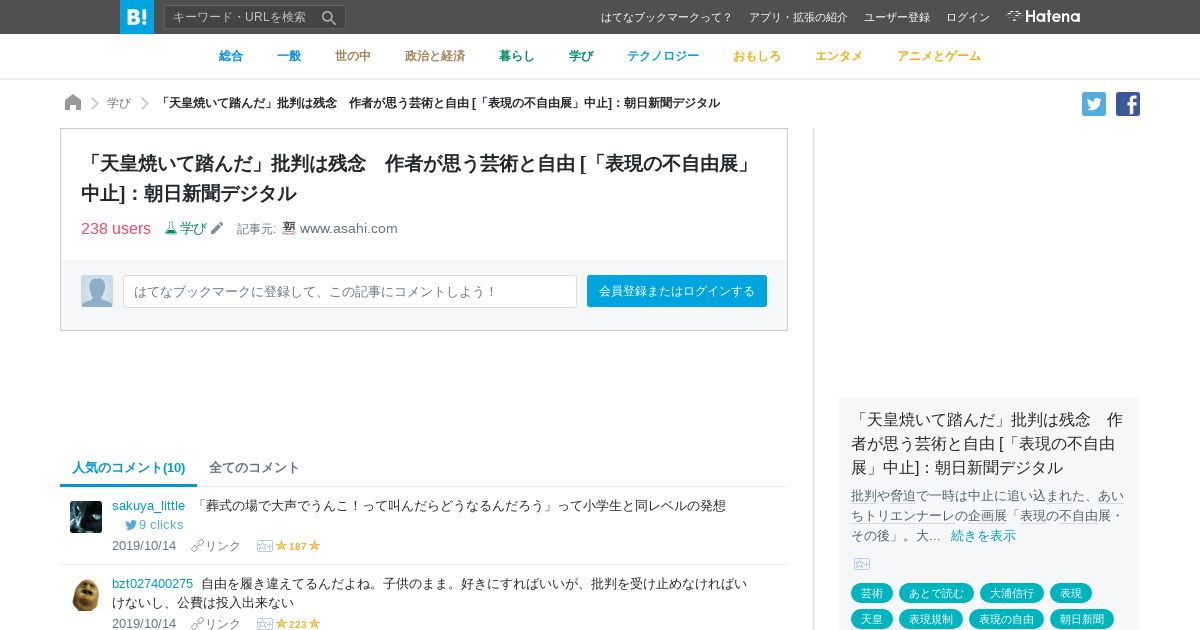This screenshot has height=630, width=1200.
Task: Open はてなブックマークって？ link
Action: (x=667, y=17)
